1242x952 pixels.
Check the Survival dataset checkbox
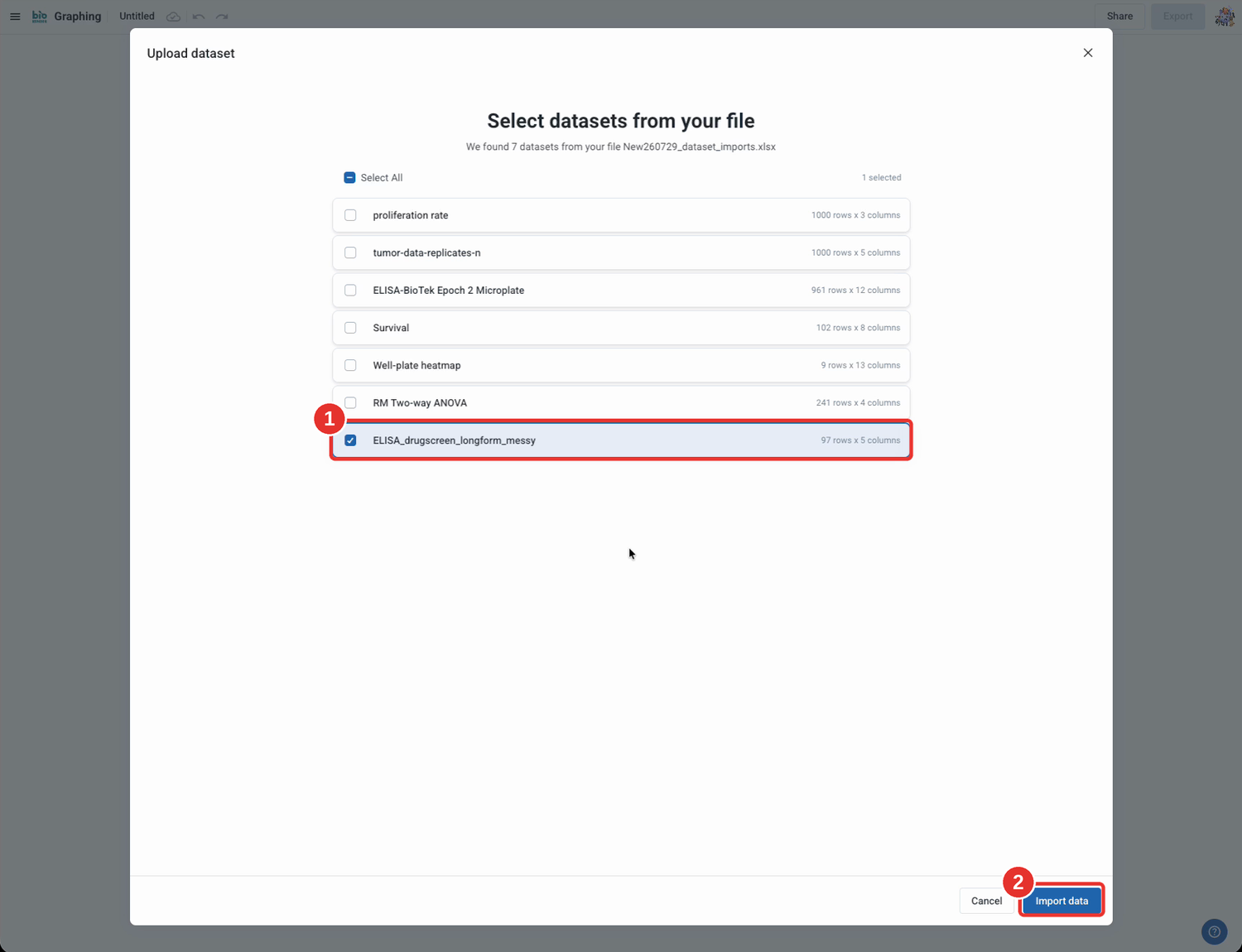click(x=350, y=328)
